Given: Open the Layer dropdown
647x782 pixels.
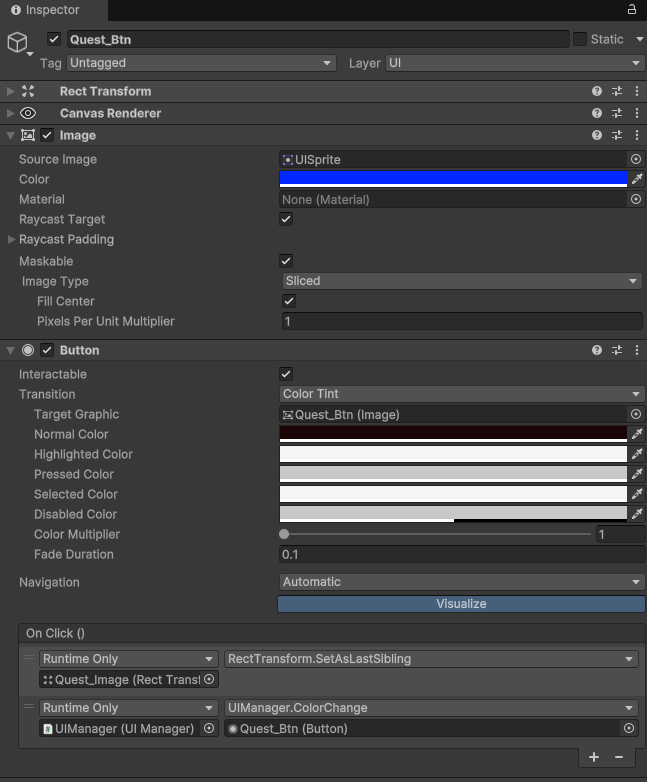Looking at the screenshot, I should coord(514,63).
